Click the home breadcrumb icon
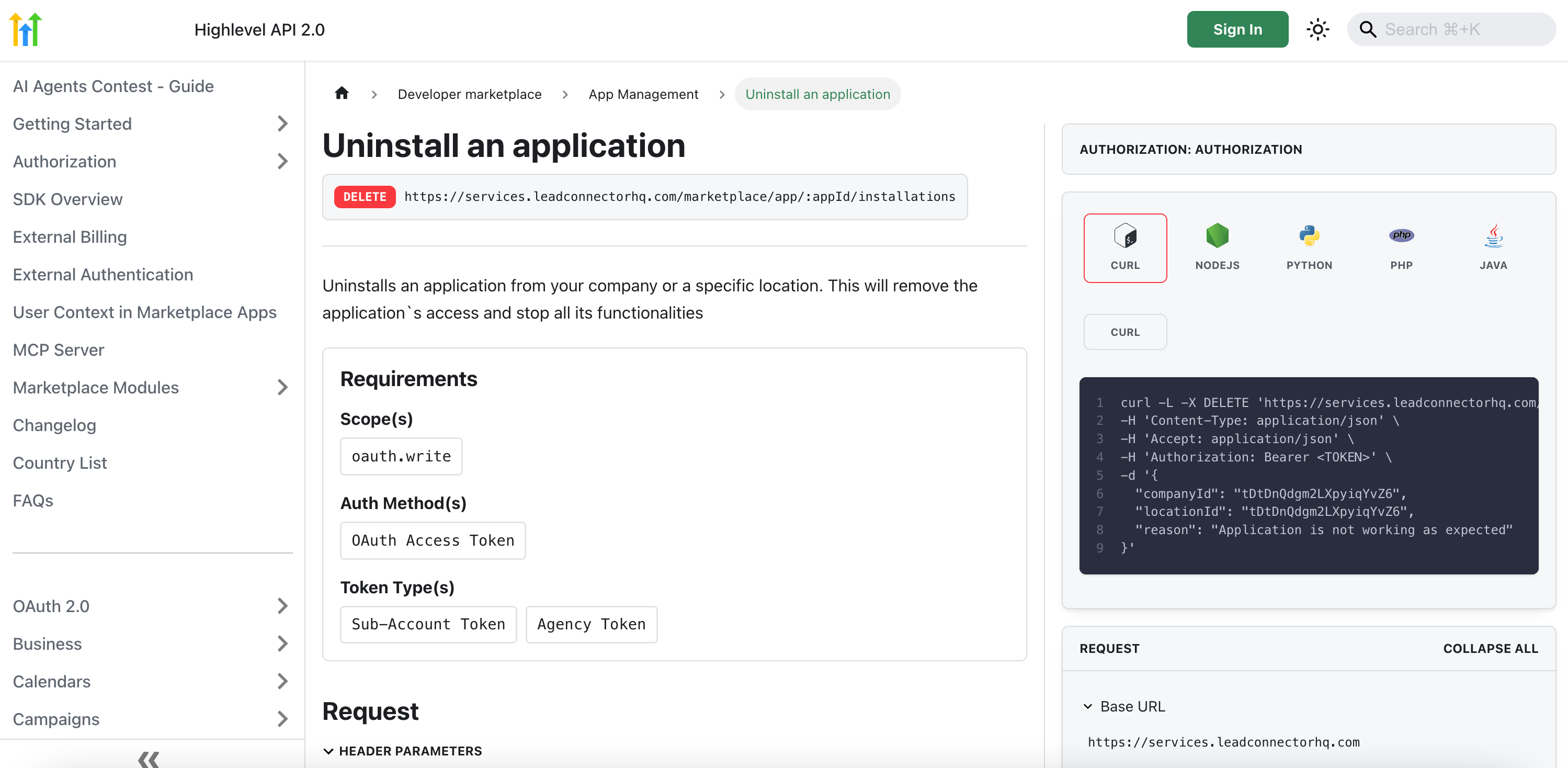This screenshot has width=1568, height=768. pos(342,94)
